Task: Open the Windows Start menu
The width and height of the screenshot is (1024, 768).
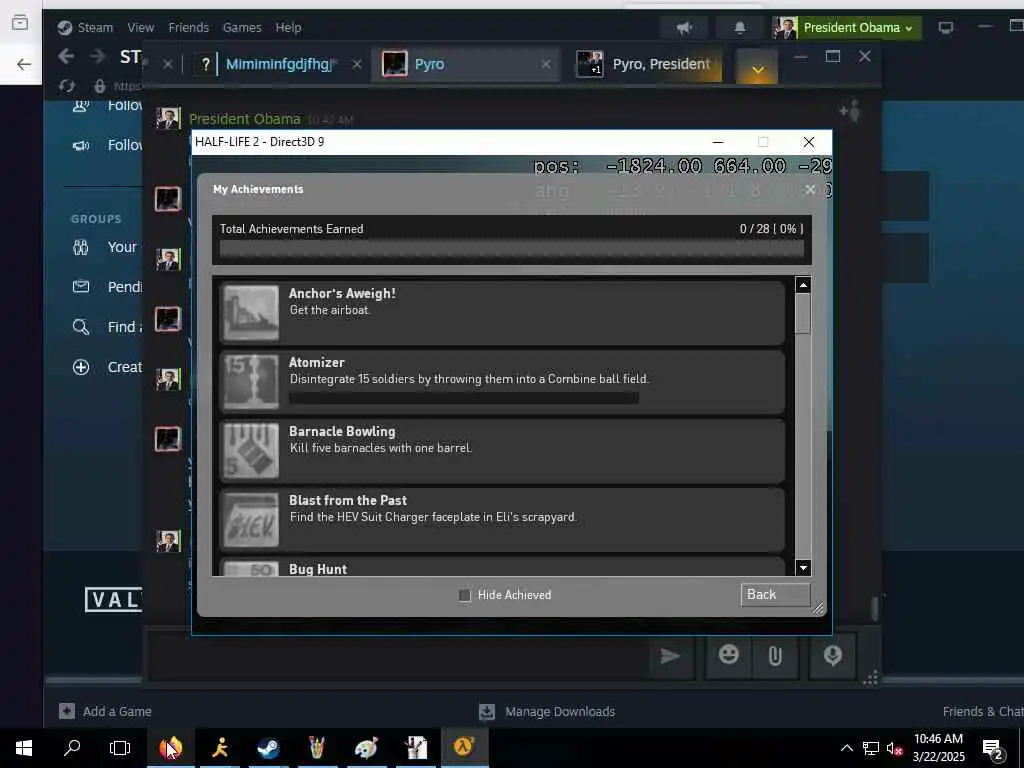Action: tap(24, 748)
